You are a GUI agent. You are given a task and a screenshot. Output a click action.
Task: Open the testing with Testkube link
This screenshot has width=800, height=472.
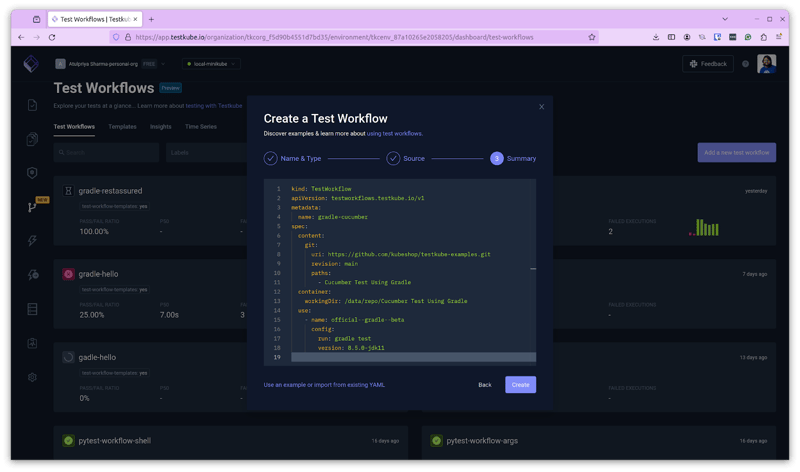[x=214, y=106]
